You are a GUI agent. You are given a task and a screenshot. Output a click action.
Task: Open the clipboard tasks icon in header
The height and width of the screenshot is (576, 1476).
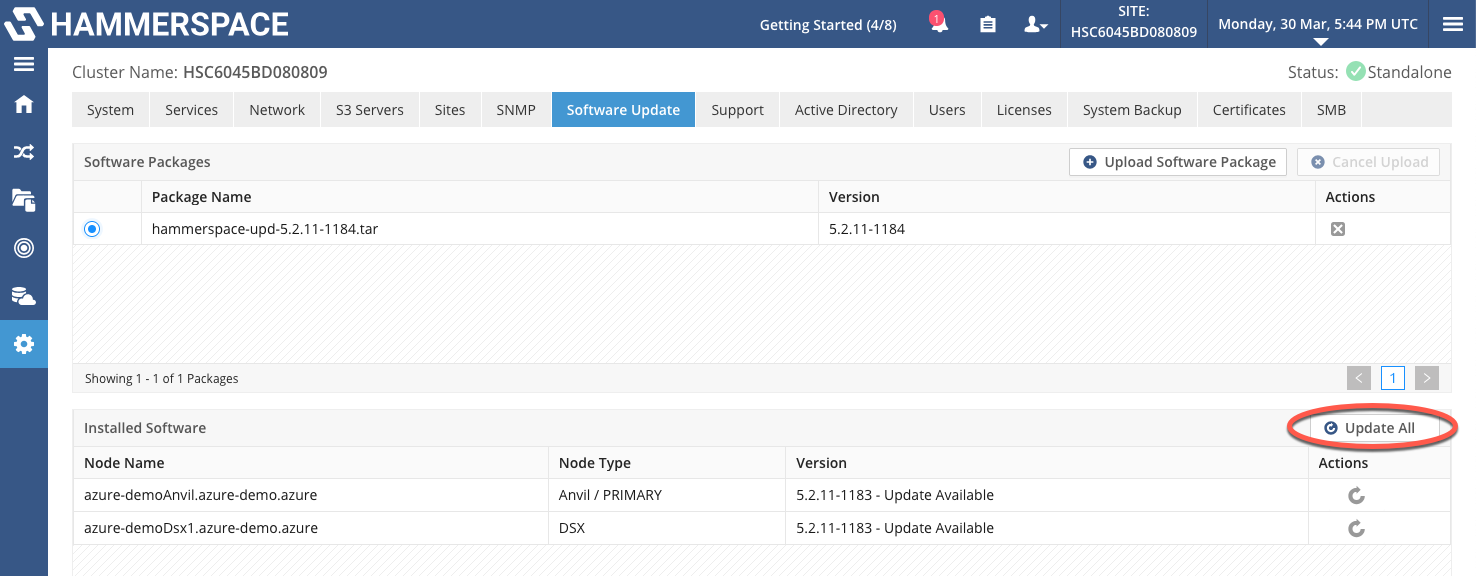(x=988, y=24)
